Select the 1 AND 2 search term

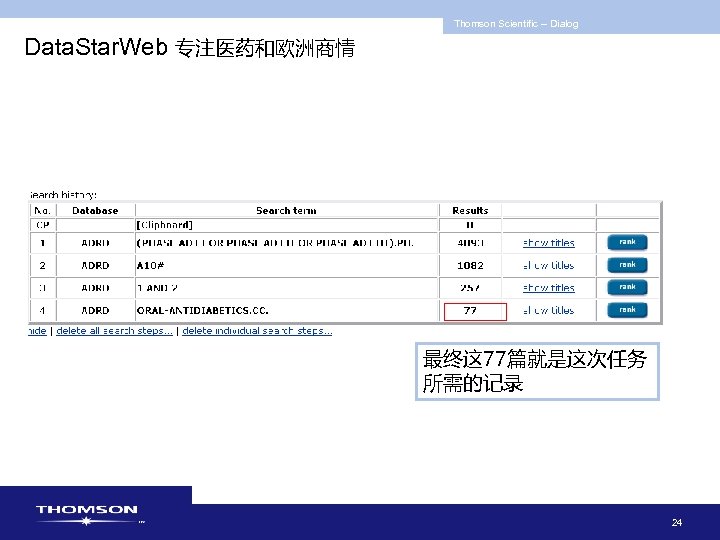click(x=157, y=288)
